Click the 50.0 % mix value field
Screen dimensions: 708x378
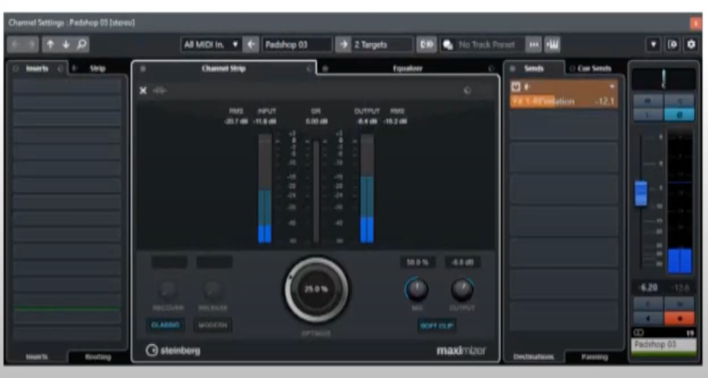[417, 262]
